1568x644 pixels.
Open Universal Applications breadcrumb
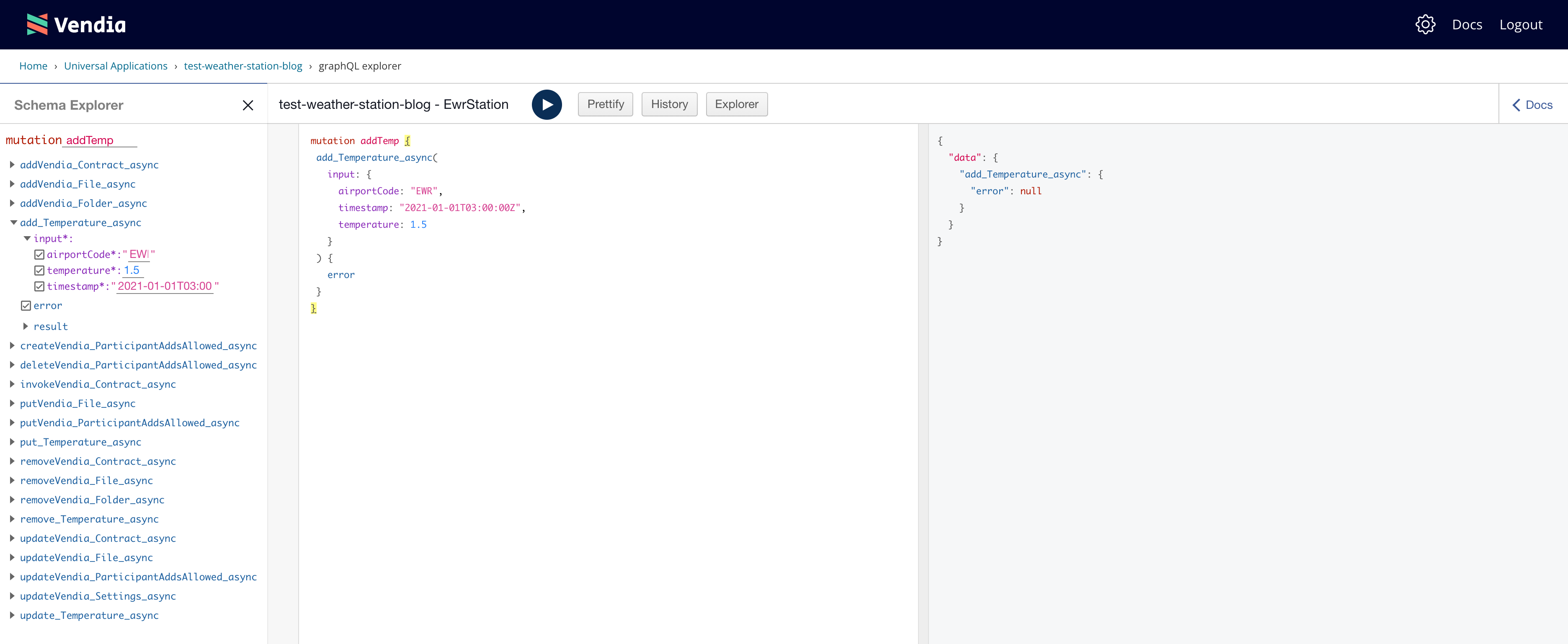116,66
